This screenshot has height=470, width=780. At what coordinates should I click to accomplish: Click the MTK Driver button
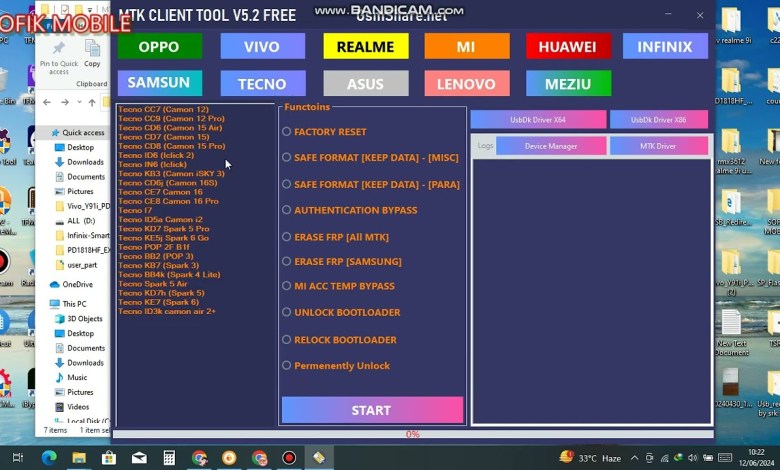[659, 146]
